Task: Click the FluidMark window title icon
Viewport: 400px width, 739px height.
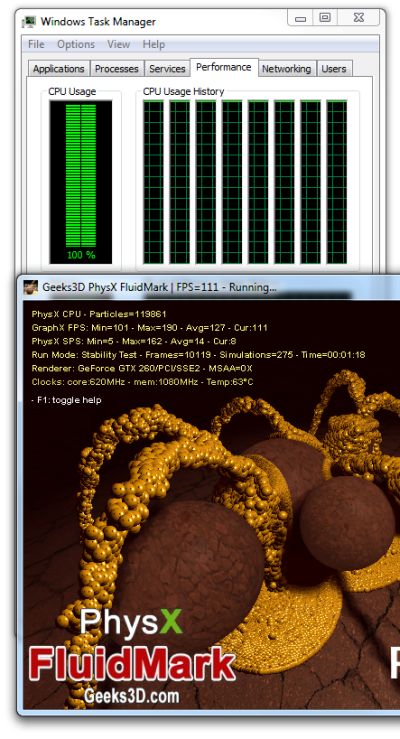Action: pos(31,287)
